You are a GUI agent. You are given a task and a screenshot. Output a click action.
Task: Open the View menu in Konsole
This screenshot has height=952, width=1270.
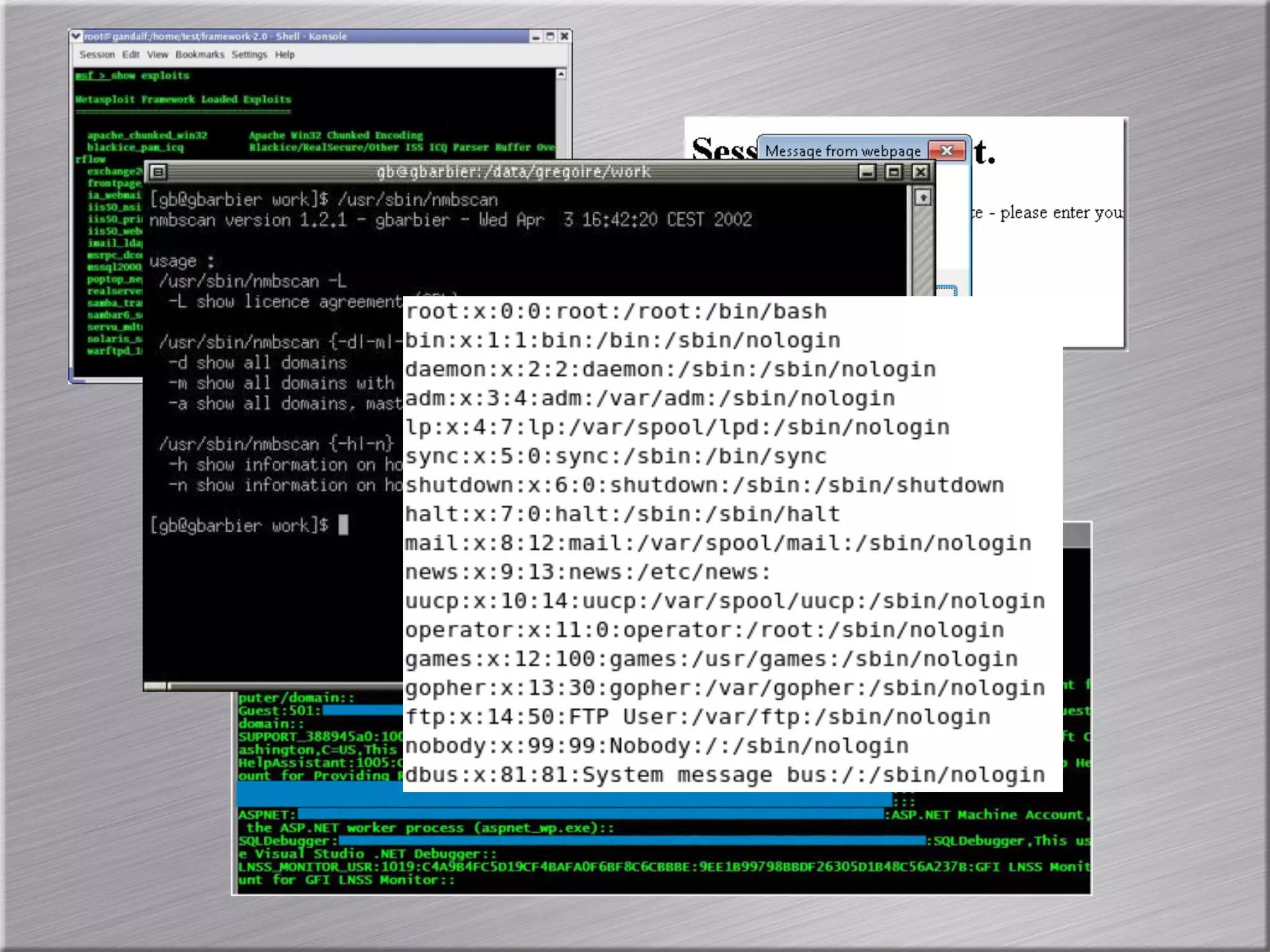pos(158,55)
